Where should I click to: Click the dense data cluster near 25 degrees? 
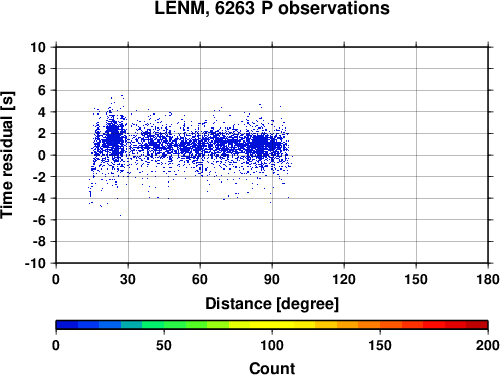[x=114, y=137]
